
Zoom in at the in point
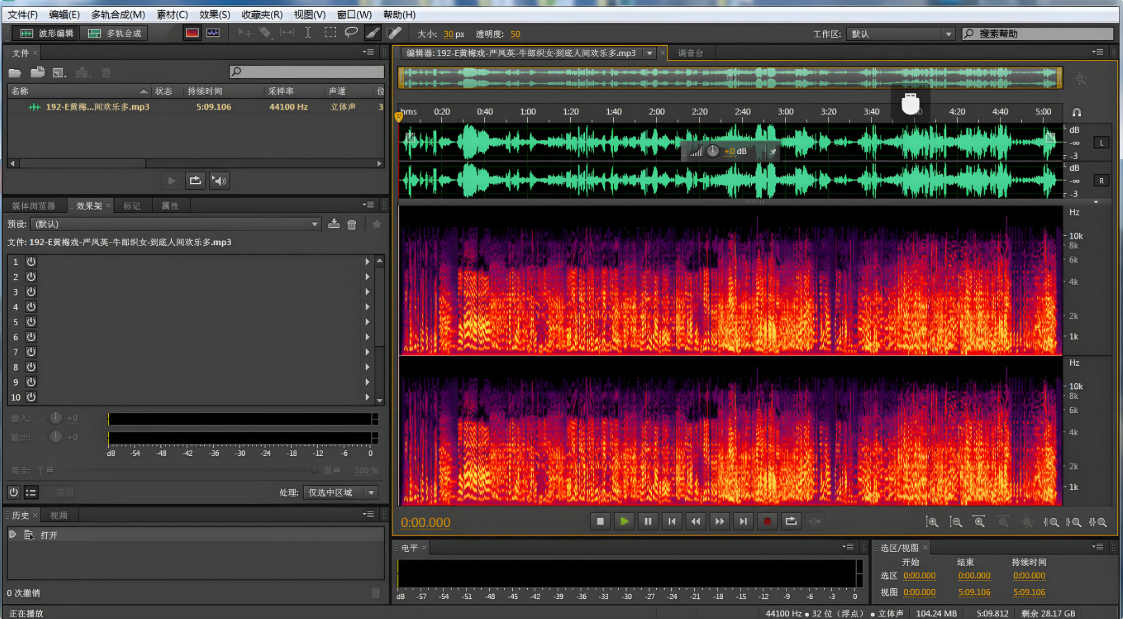pyautogui.click(x=1051, y=522)
